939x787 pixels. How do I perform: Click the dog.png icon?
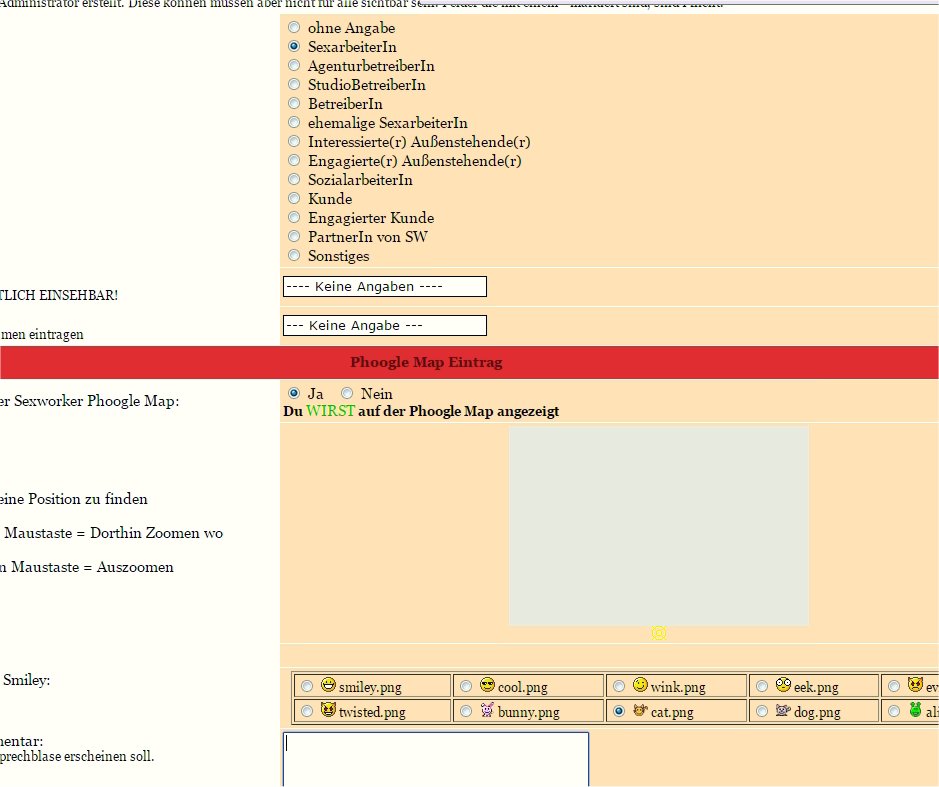click(783, 711)
